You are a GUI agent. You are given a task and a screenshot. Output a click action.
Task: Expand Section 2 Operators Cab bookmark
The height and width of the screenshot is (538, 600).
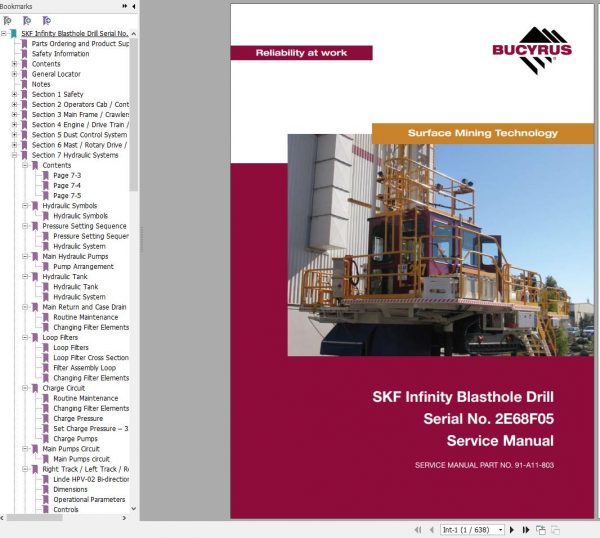[x=14, y=104]
